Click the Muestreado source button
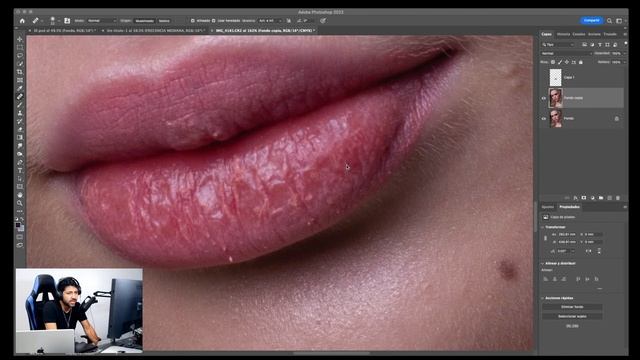Viewport: 640px width, 360px height. pyautogui.click(x=144, y=20)
